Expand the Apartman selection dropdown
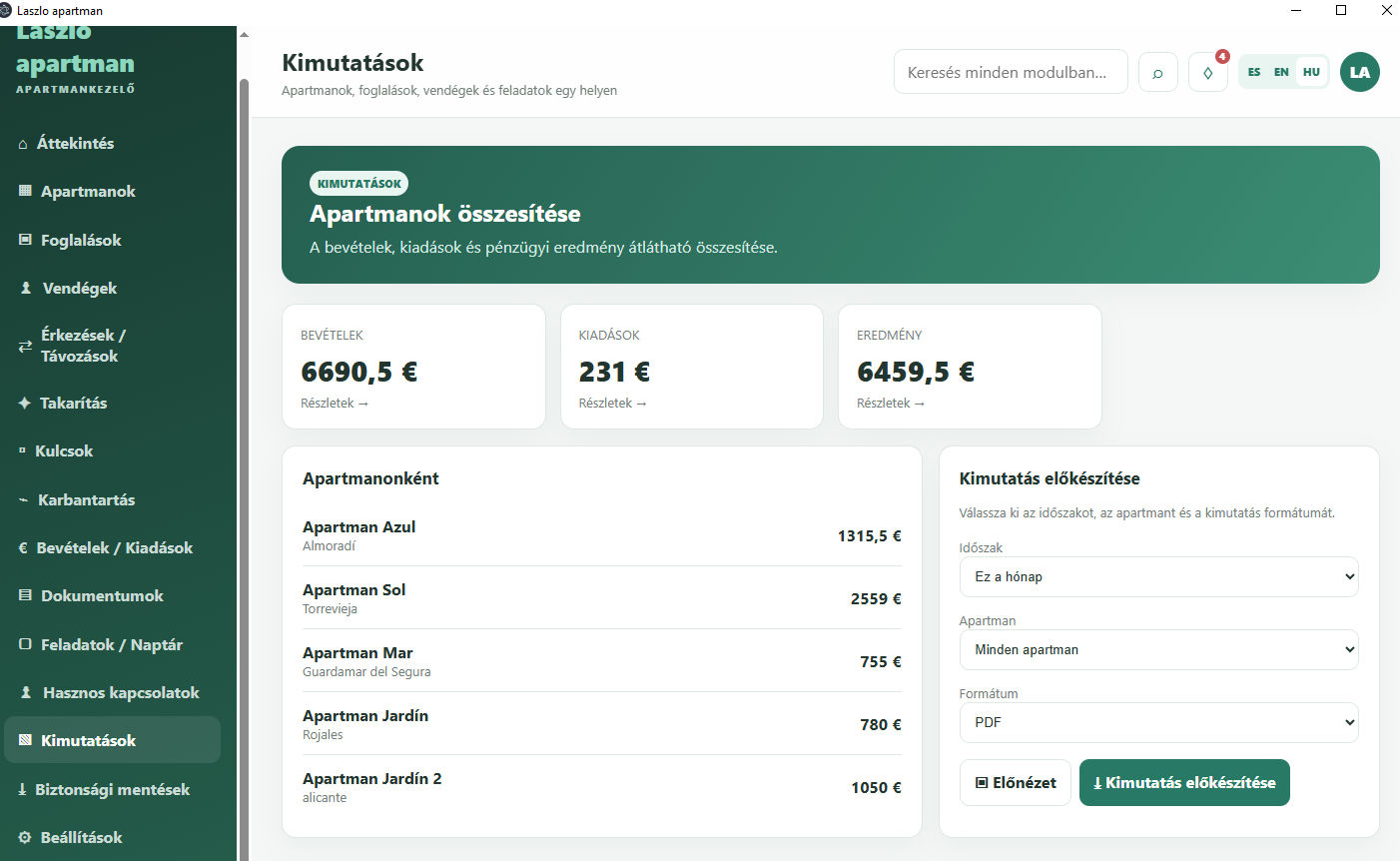Screen dimensions: 1400x861 (1158, 649)
